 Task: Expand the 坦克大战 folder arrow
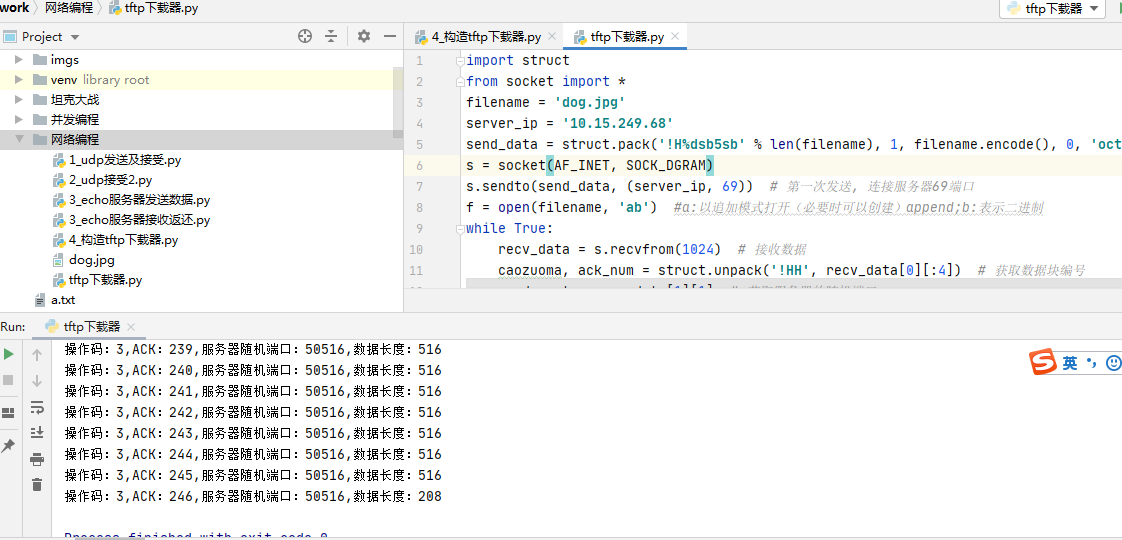coord(19,99)
